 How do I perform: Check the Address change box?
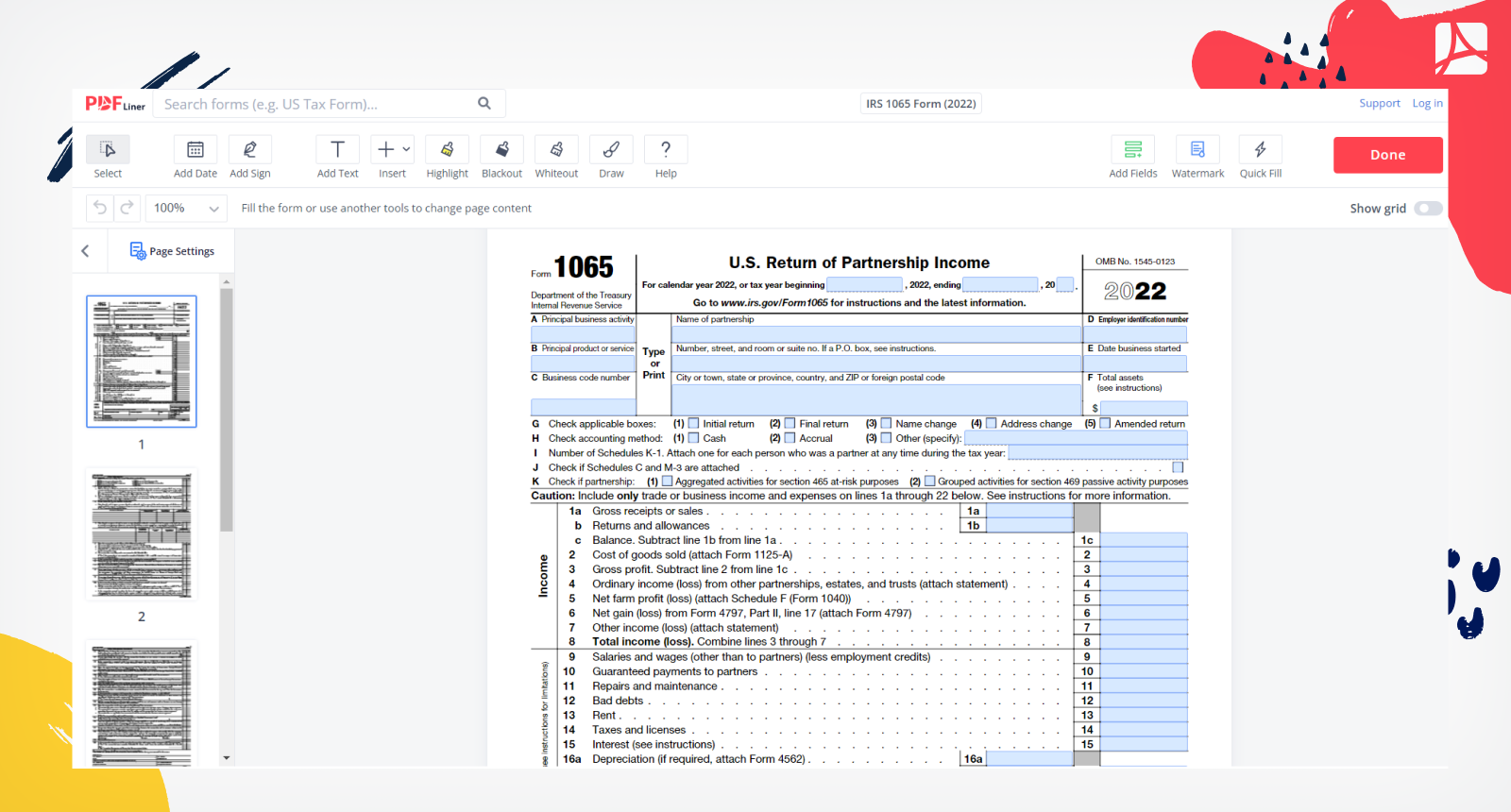[x=992, y=424]
